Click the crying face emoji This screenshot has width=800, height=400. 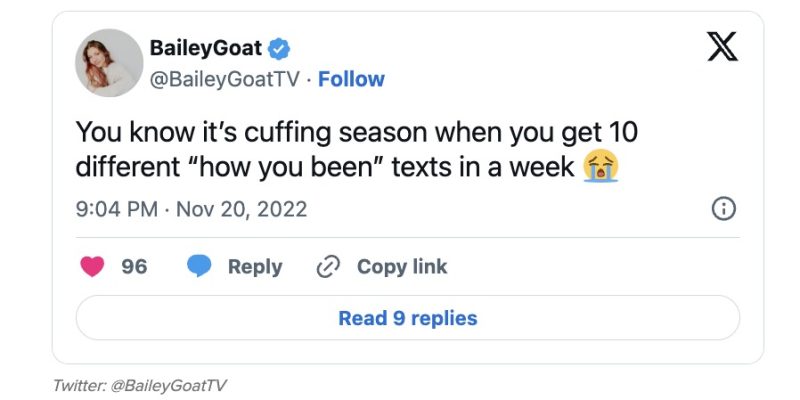click(x=602, y=166)
